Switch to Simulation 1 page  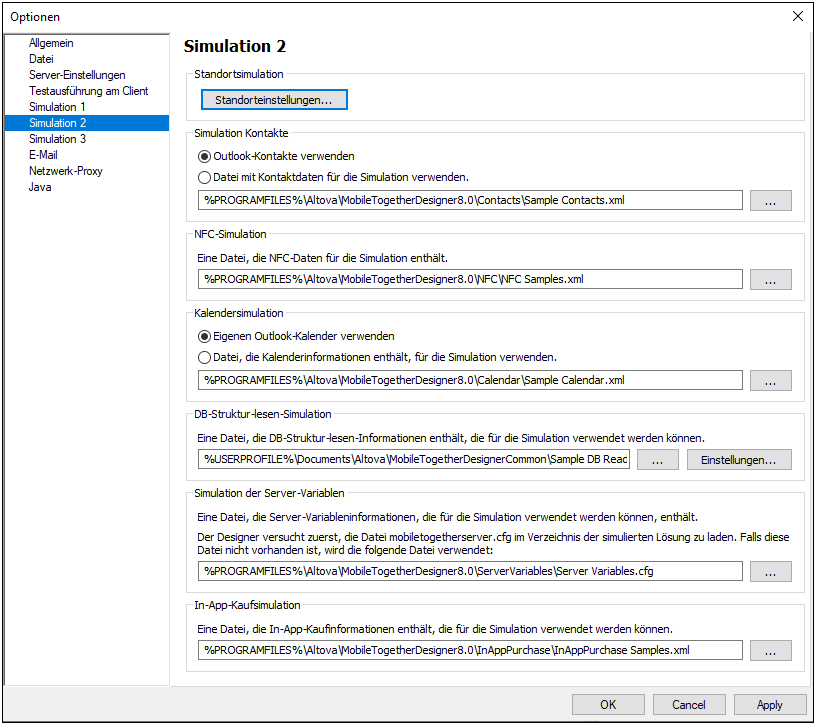click(57, 107)
